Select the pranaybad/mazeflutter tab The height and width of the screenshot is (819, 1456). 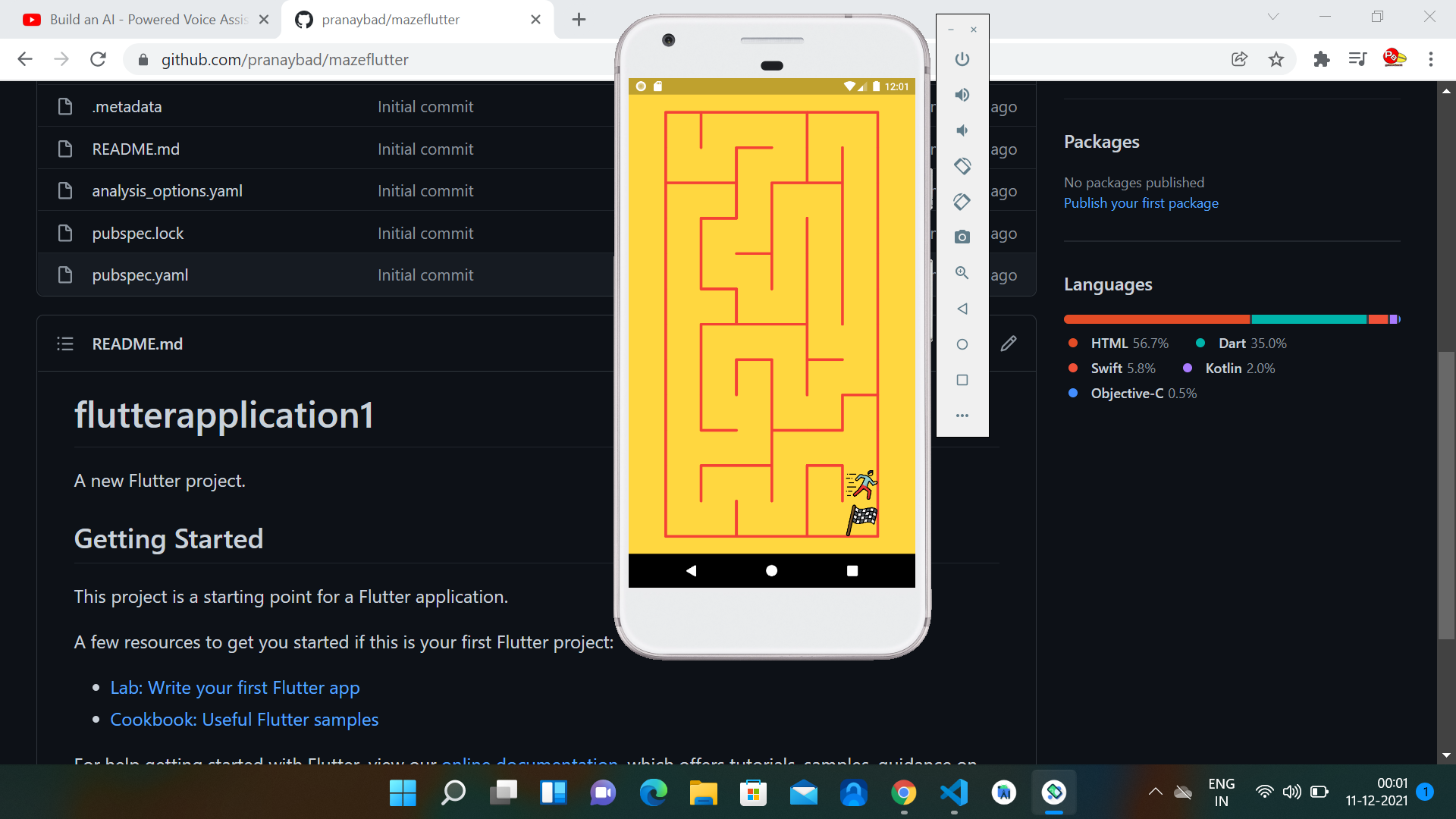click(416, 20)
